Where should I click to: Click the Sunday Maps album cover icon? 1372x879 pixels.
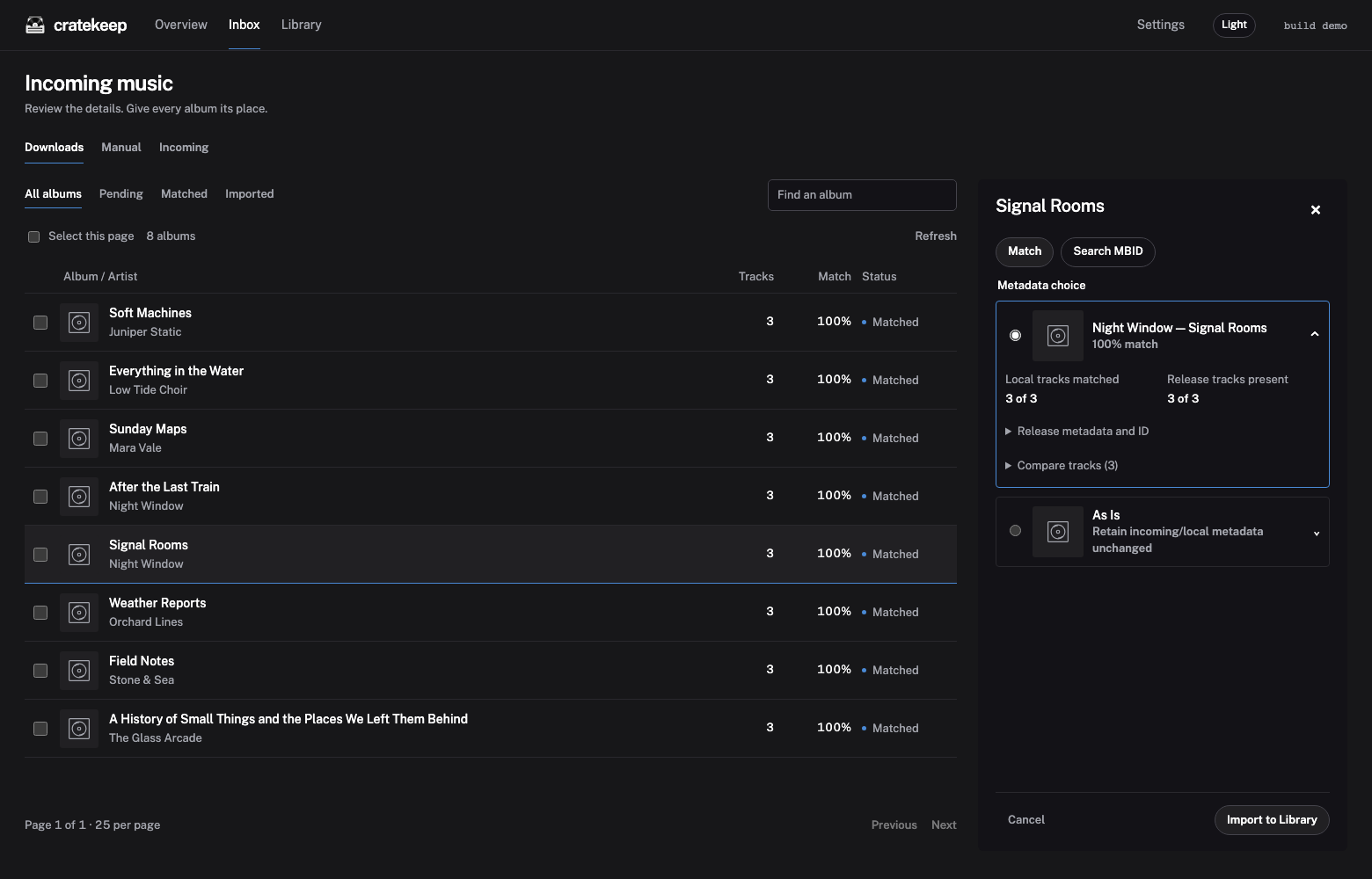[79, 439]
